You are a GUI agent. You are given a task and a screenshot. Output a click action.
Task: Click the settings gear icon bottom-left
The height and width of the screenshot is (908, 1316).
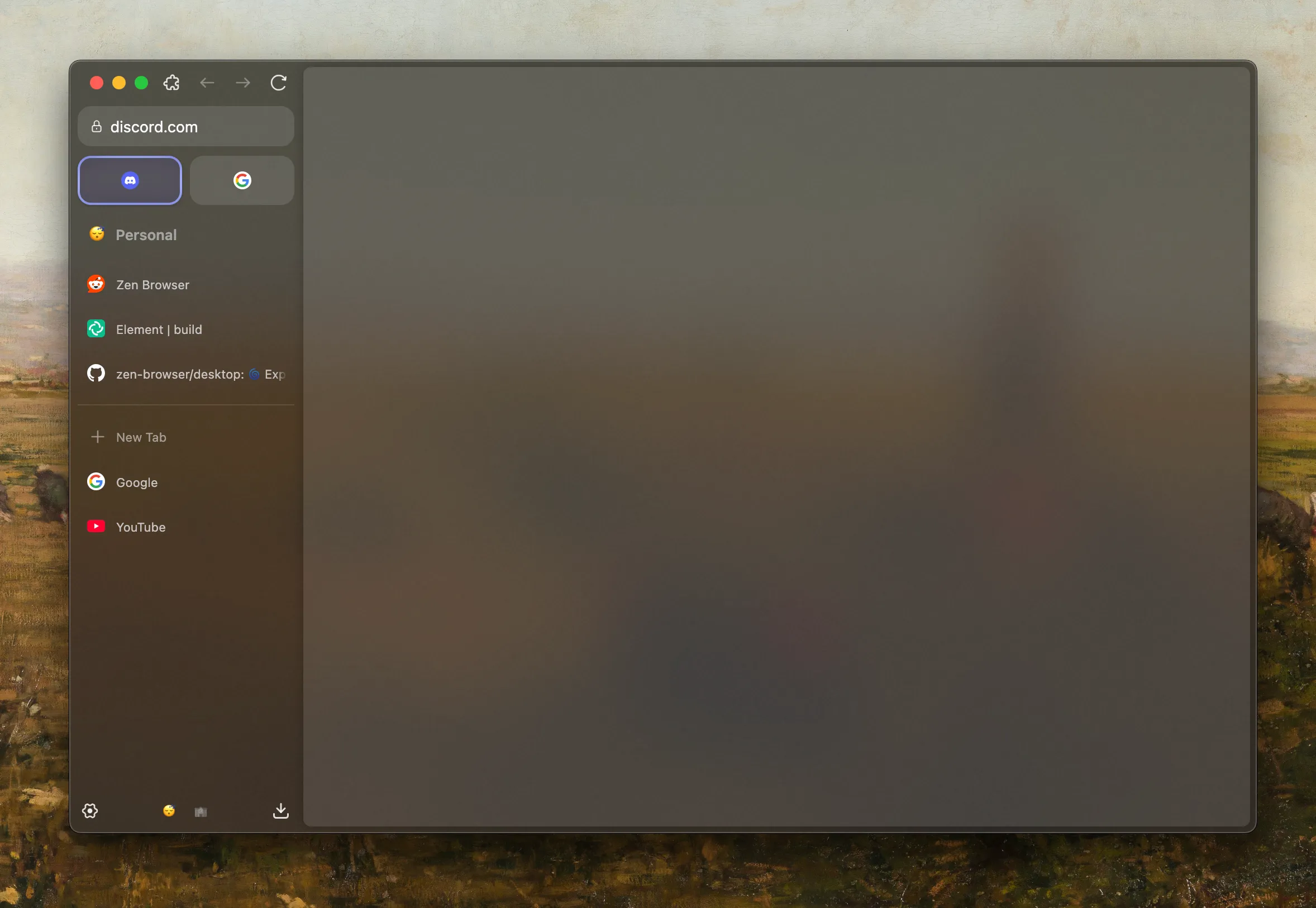(90, 811)
